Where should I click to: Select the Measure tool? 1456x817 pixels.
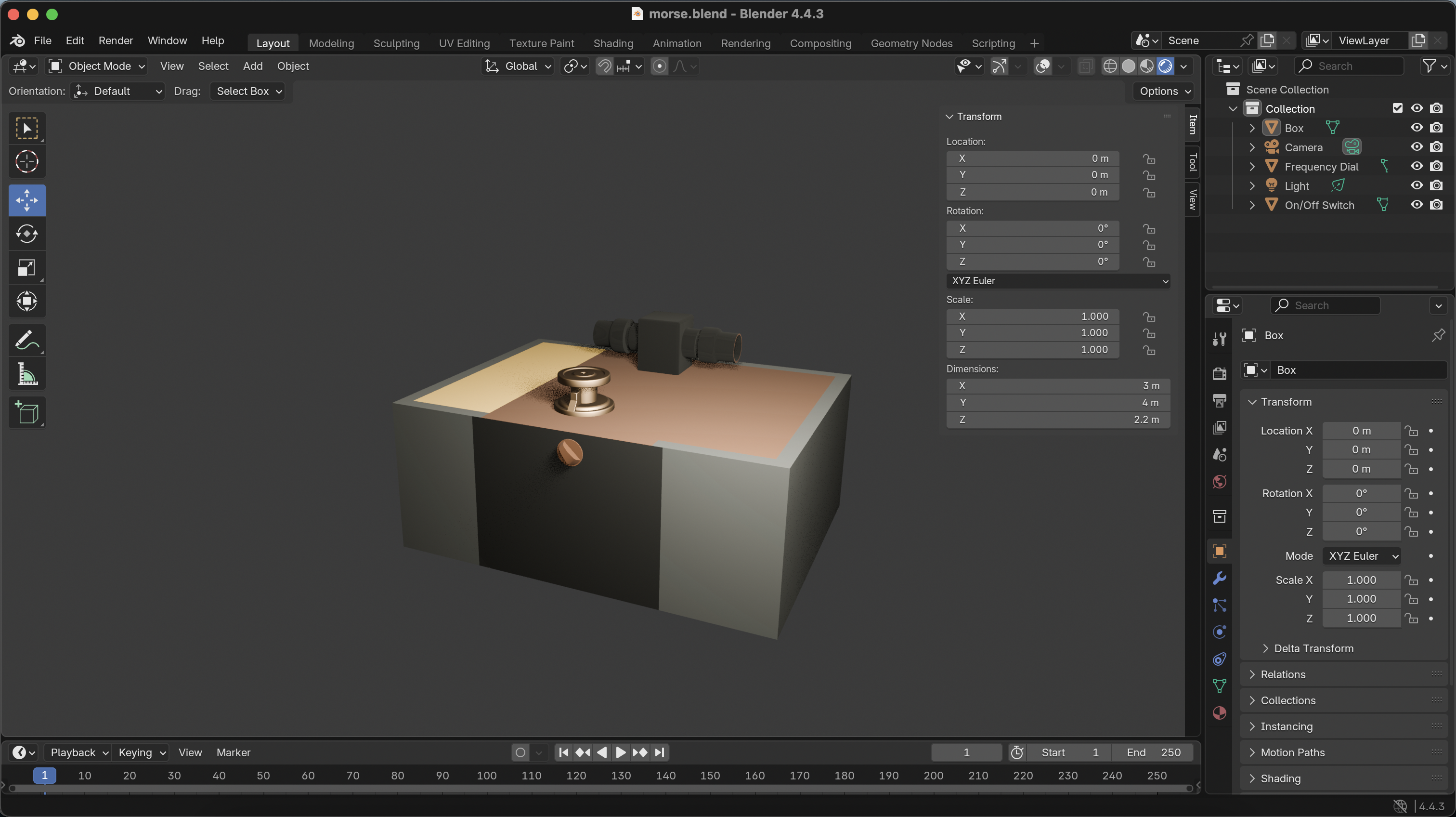(x=27, y=374)
